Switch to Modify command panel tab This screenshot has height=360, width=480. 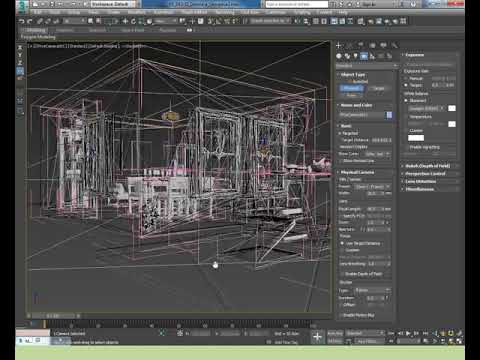pyautogui.click(x=350, y=45)
